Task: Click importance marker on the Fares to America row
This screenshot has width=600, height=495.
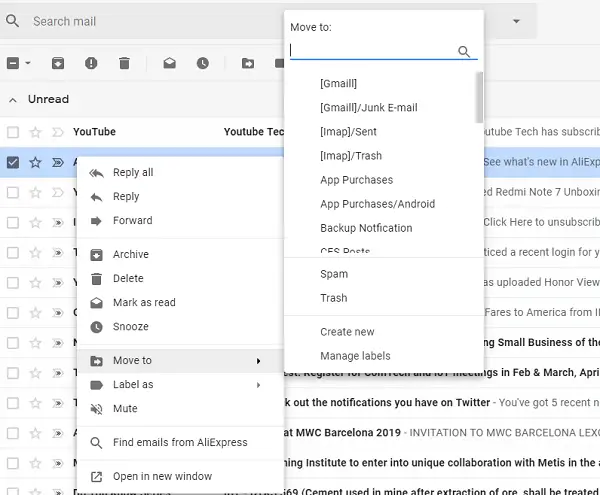Action: (x=58, y=313)
